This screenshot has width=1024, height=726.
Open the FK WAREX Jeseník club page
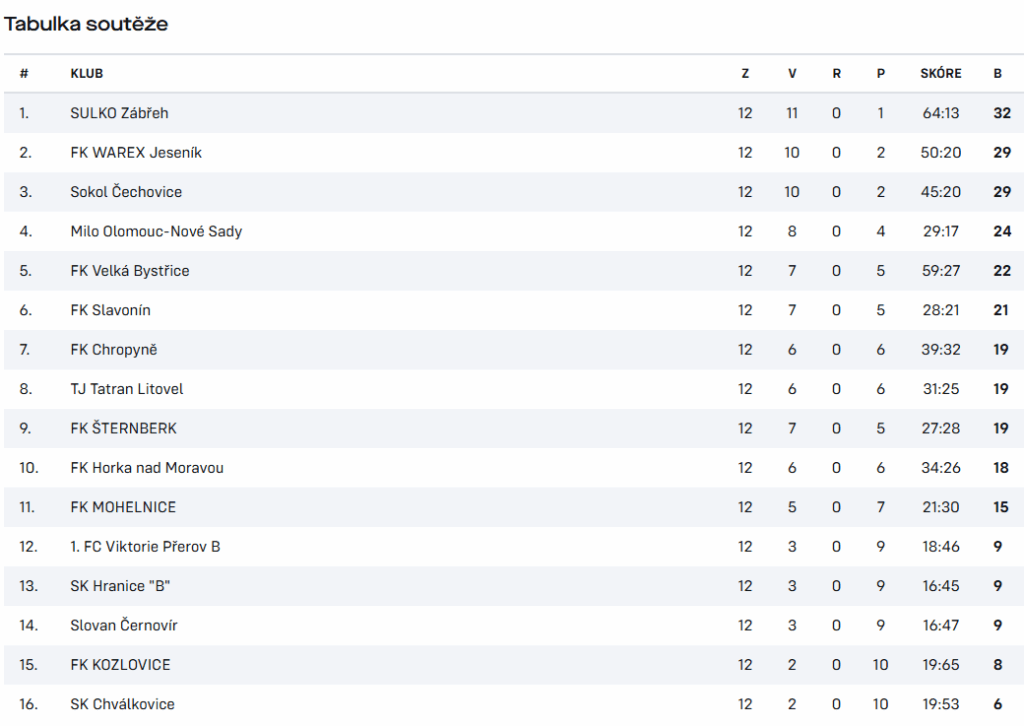[x=136, y=152]
